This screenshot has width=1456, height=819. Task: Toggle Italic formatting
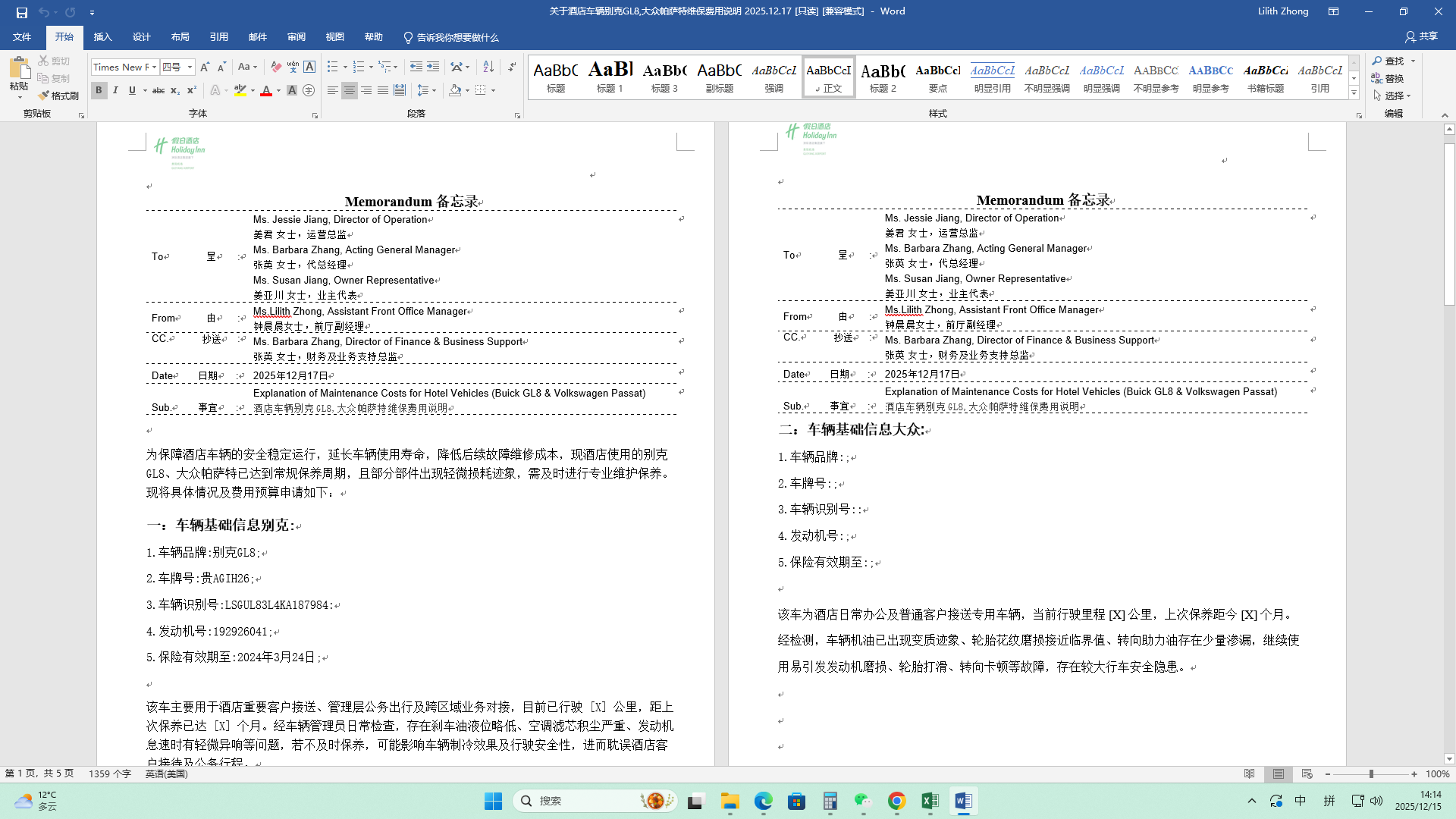tap(115, 90)
